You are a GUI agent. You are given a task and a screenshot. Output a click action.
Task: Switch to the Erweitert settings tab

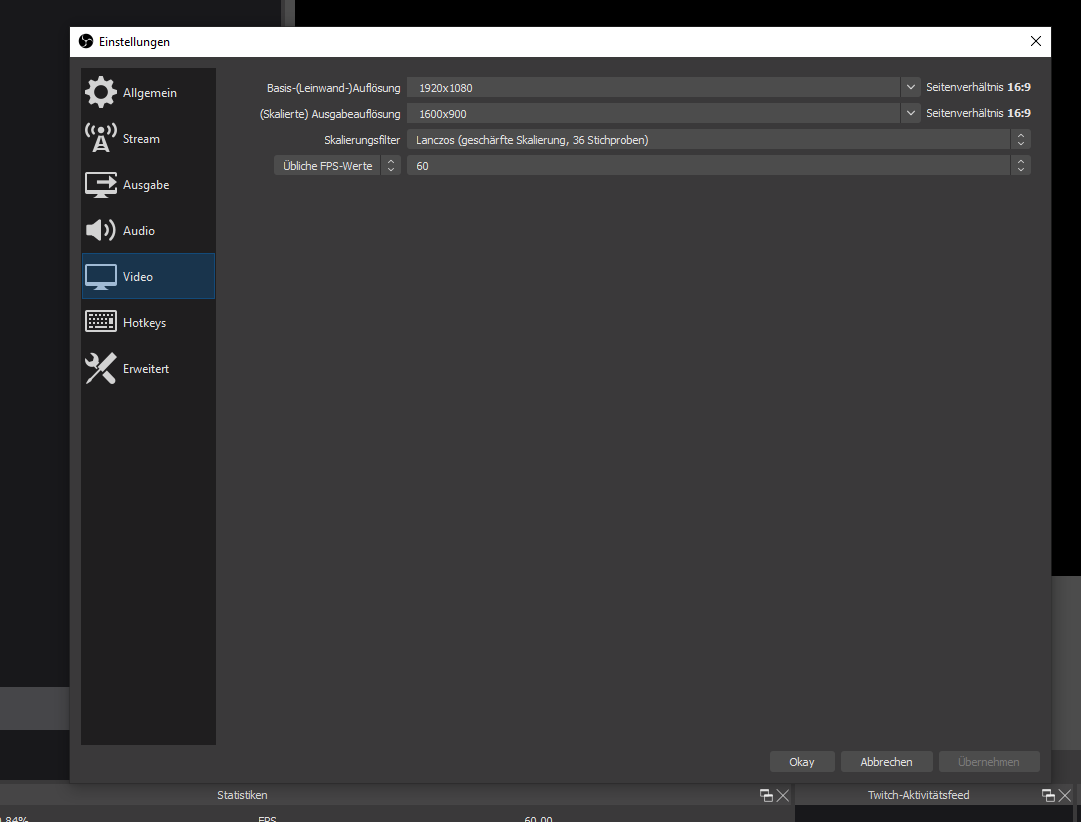[x=146, y=369]
